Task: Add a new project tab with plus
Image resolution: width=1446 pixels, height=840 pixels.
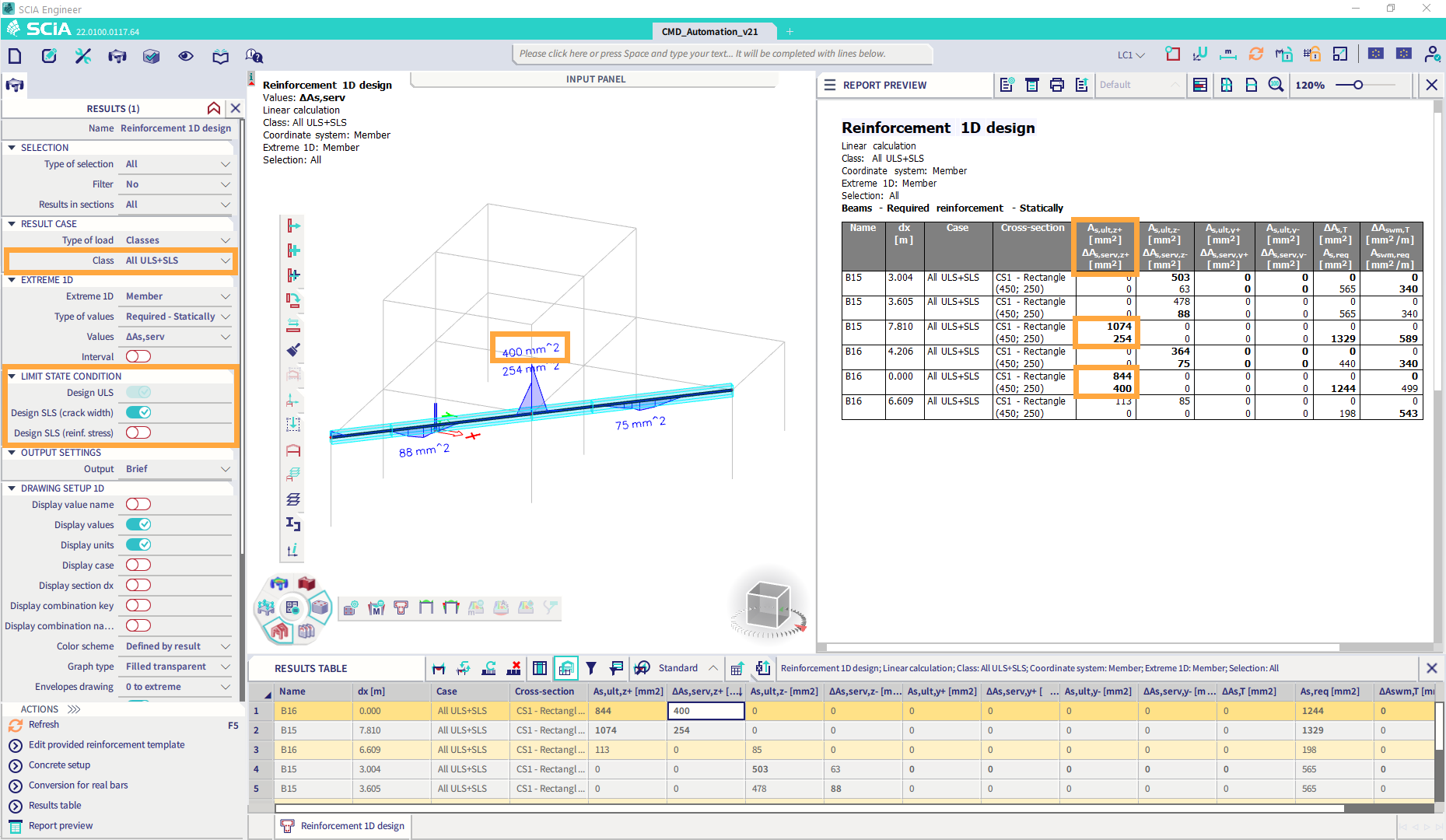Action: point(790,32)
